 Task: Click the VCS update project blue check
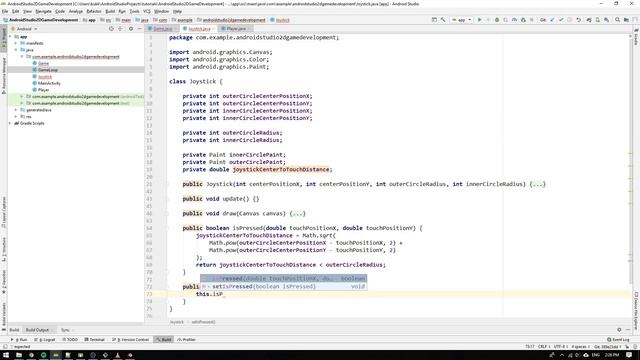(x=552, y=20)
